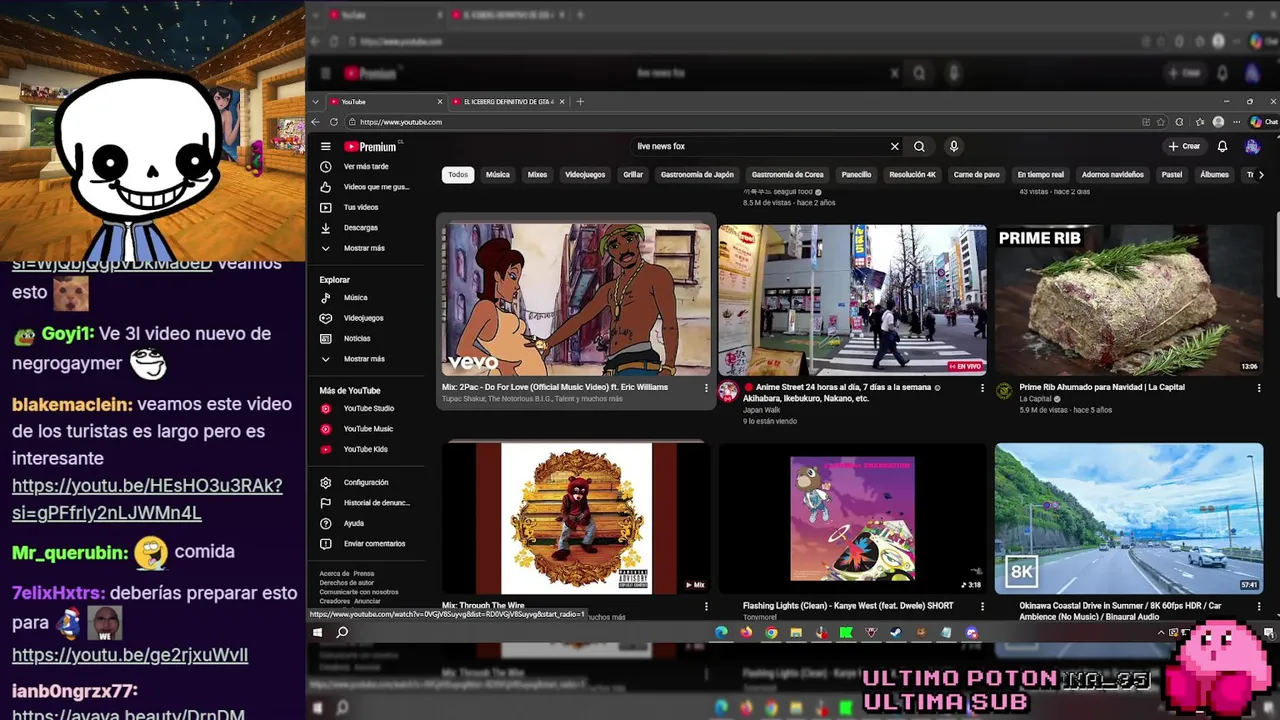
Task: Select the Resolución 4K chip
Action: 913,175
